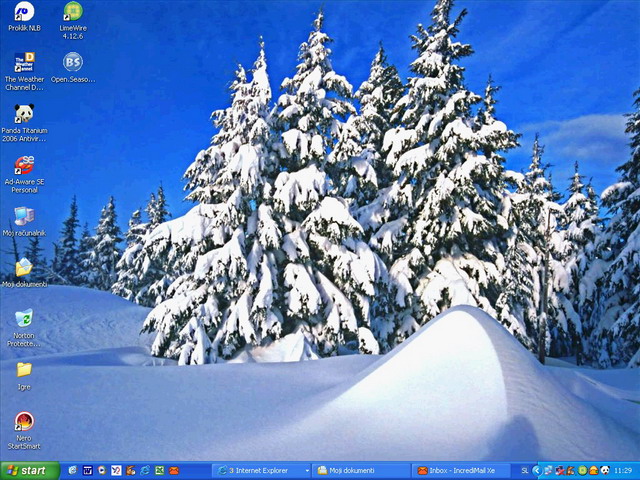Image resolution: width=640 pixels, height=480 pixels.
Task: Click the Panda antivirus tray icon
Action: (605, 470)
